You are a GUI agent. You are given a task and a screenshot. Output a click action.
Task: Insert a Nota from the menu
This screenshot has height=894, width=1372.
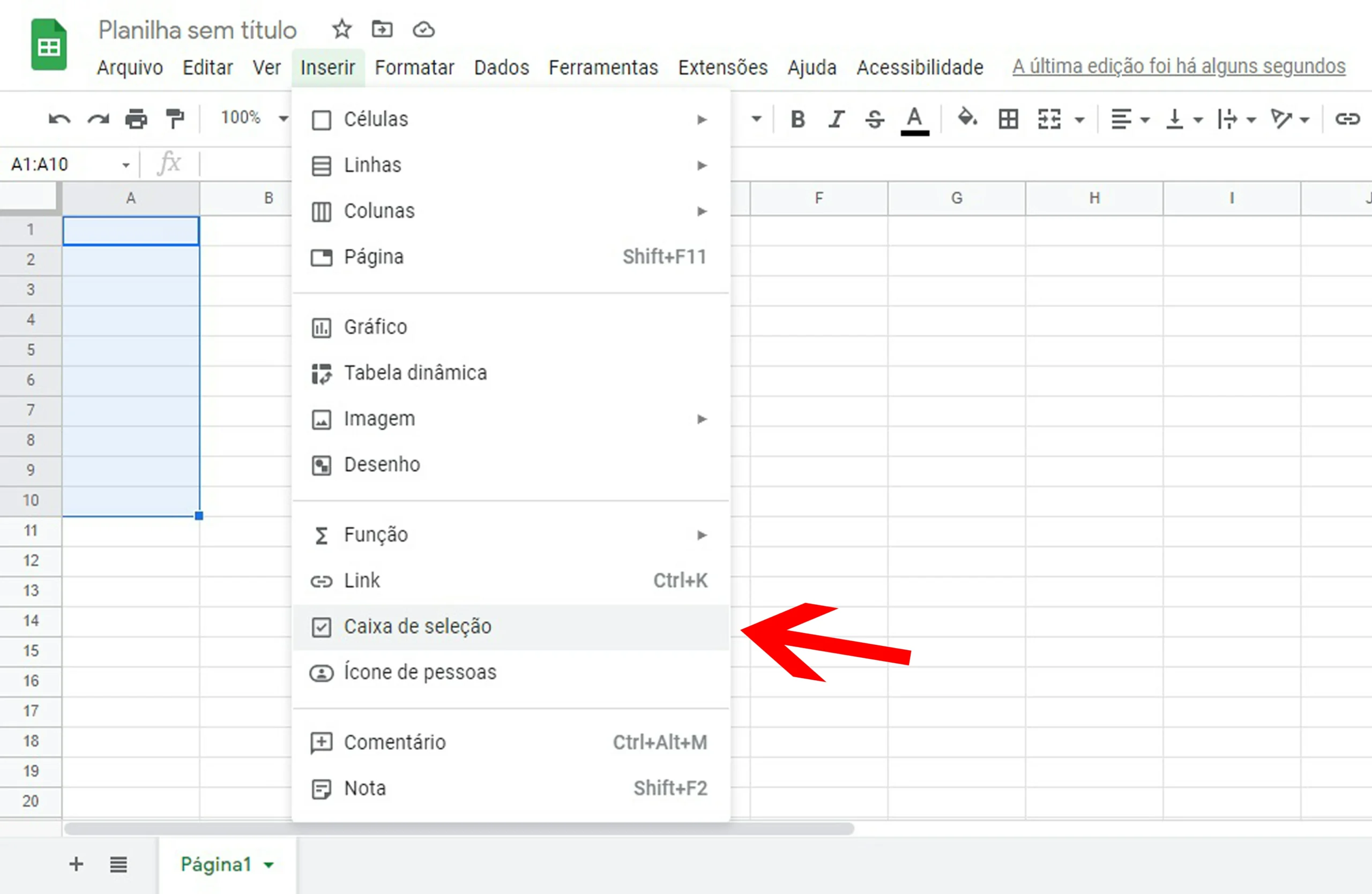pos(511,788)
